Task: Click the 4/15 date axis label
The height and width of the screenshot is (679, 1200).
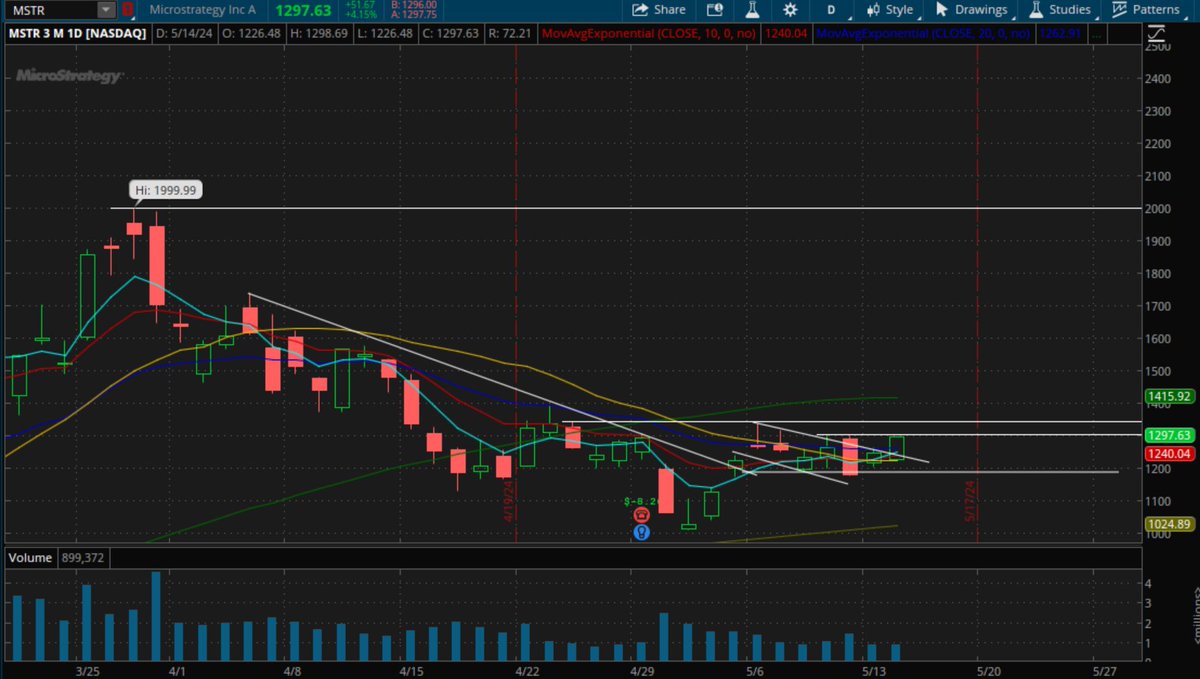Action: tap(412, 671)
